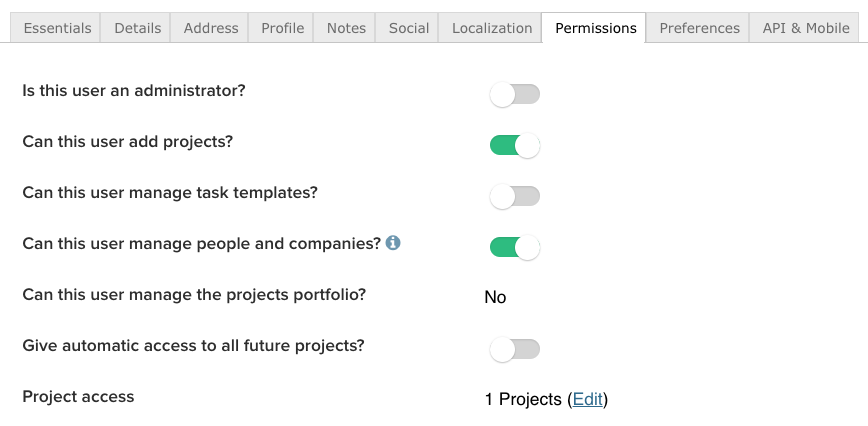The image size is (868, 426).
Task: Switch to the Details tab
Action: (x=138, y=28)
